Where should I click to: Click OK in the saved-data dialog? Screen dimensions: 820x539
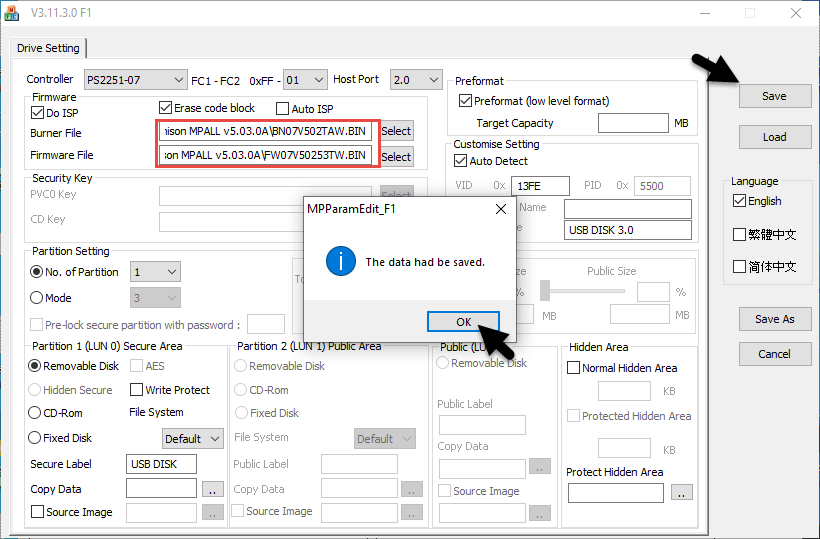463,322
